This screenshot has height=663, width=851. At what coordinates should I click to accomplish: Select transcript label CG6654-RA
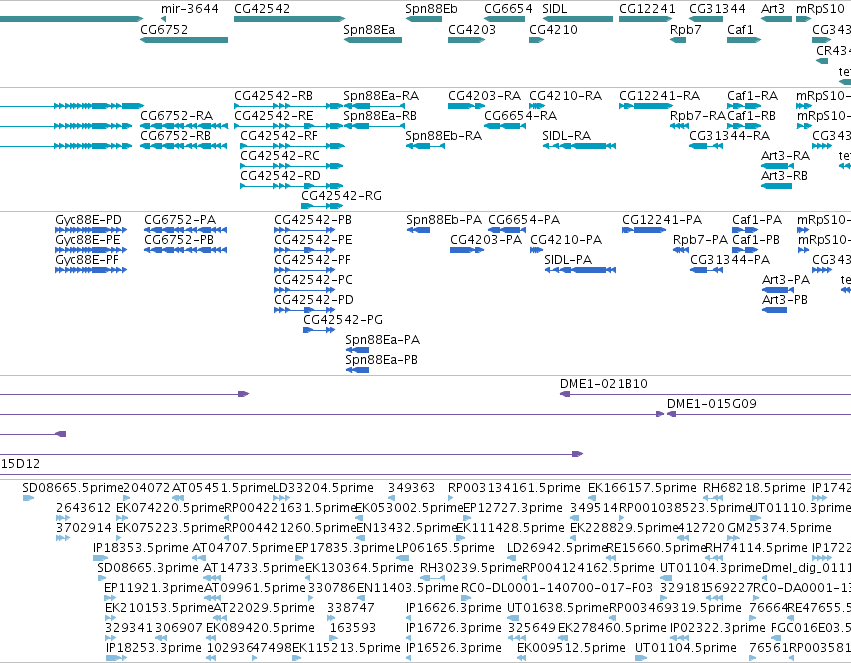click(x=520, y=116)
